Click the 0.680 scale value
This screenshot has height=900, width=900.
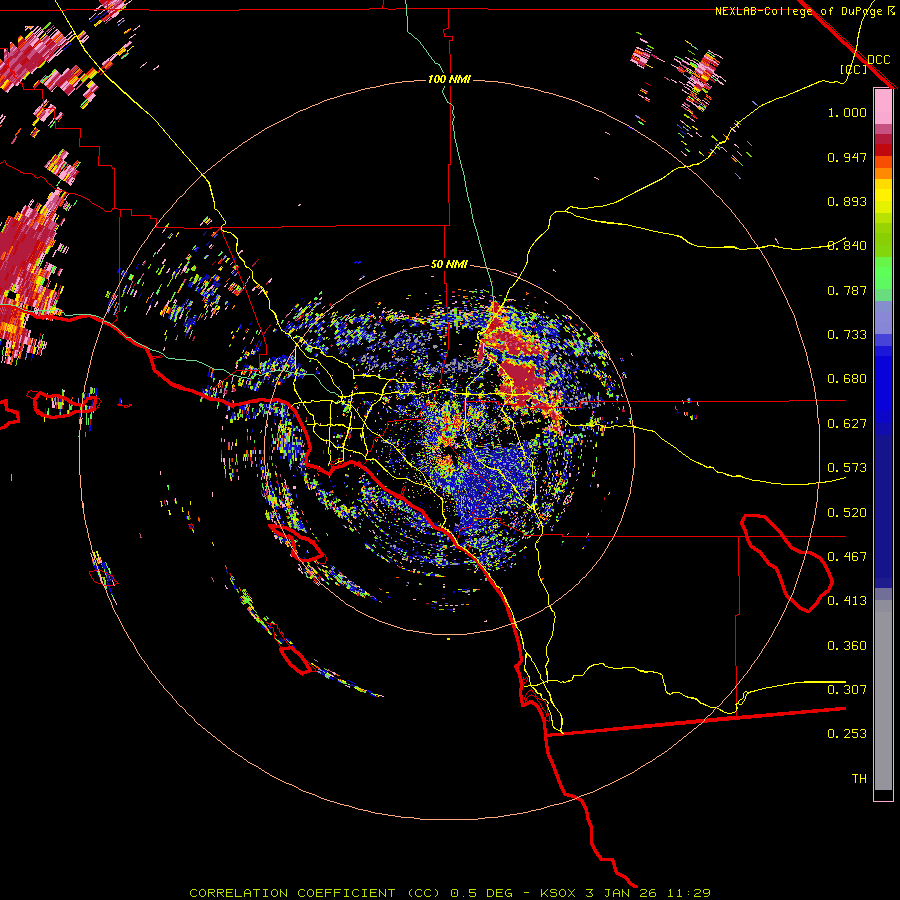click(847, 379)
